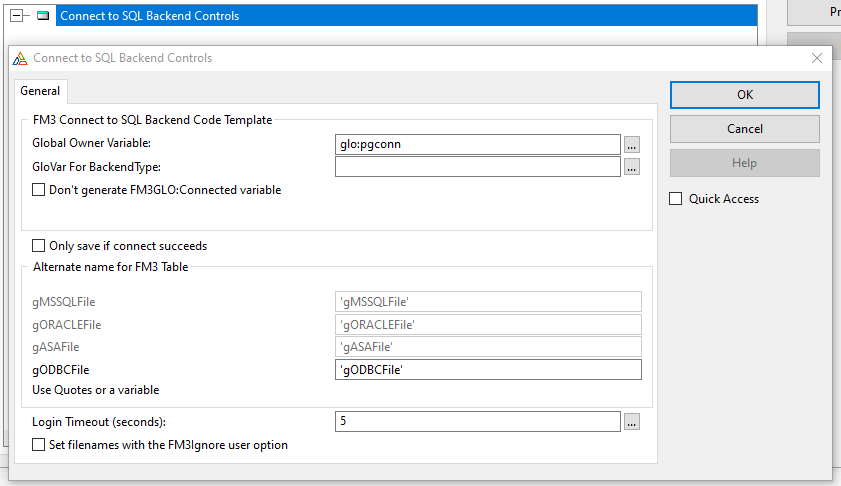Check Only save if connect succeeds
841x486 pixels.
point(39,246)
